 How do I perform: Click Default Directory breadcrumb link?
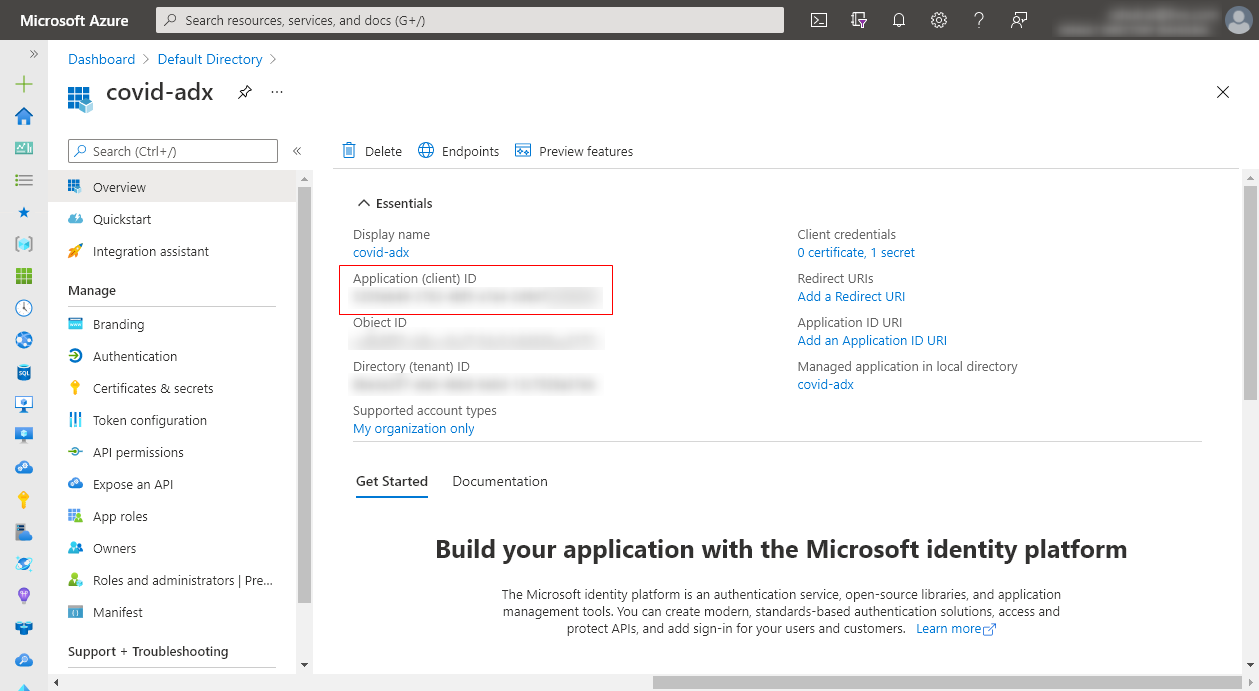[210, 59]
